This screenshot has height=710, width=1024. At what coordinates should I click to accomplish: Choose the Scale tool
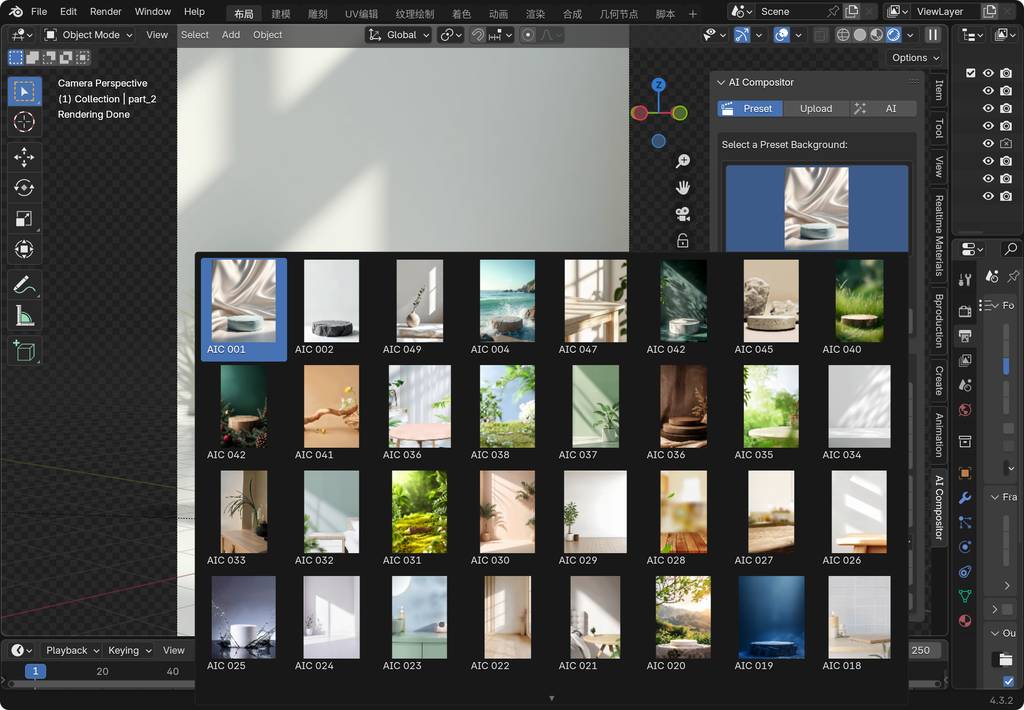(x=25, y=219)
